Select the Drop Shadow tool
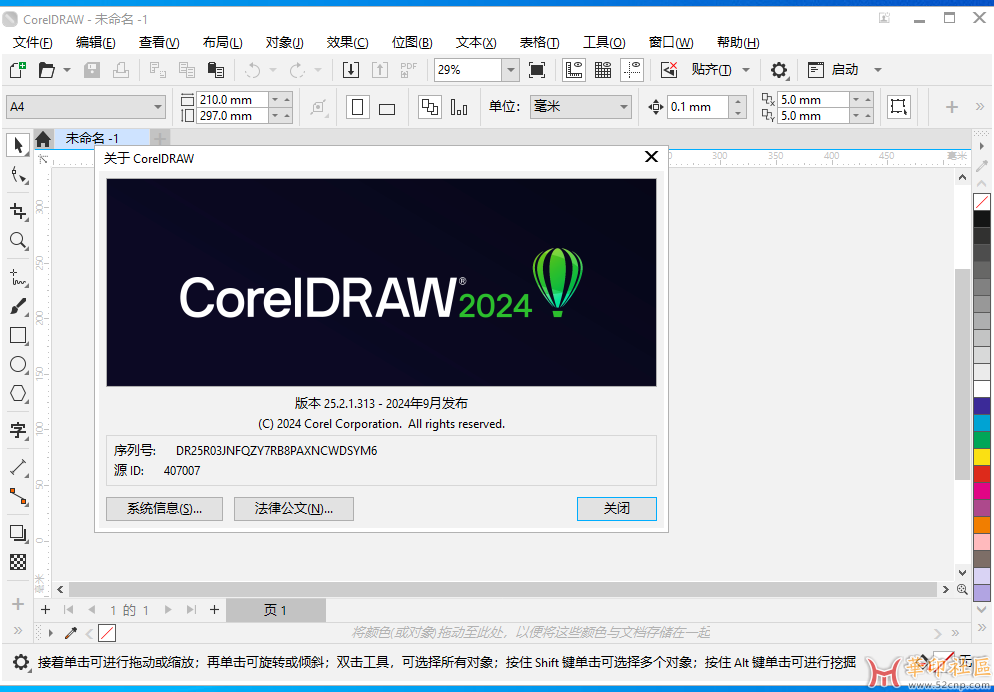The image size is (994, 692). tap(18, 533)
